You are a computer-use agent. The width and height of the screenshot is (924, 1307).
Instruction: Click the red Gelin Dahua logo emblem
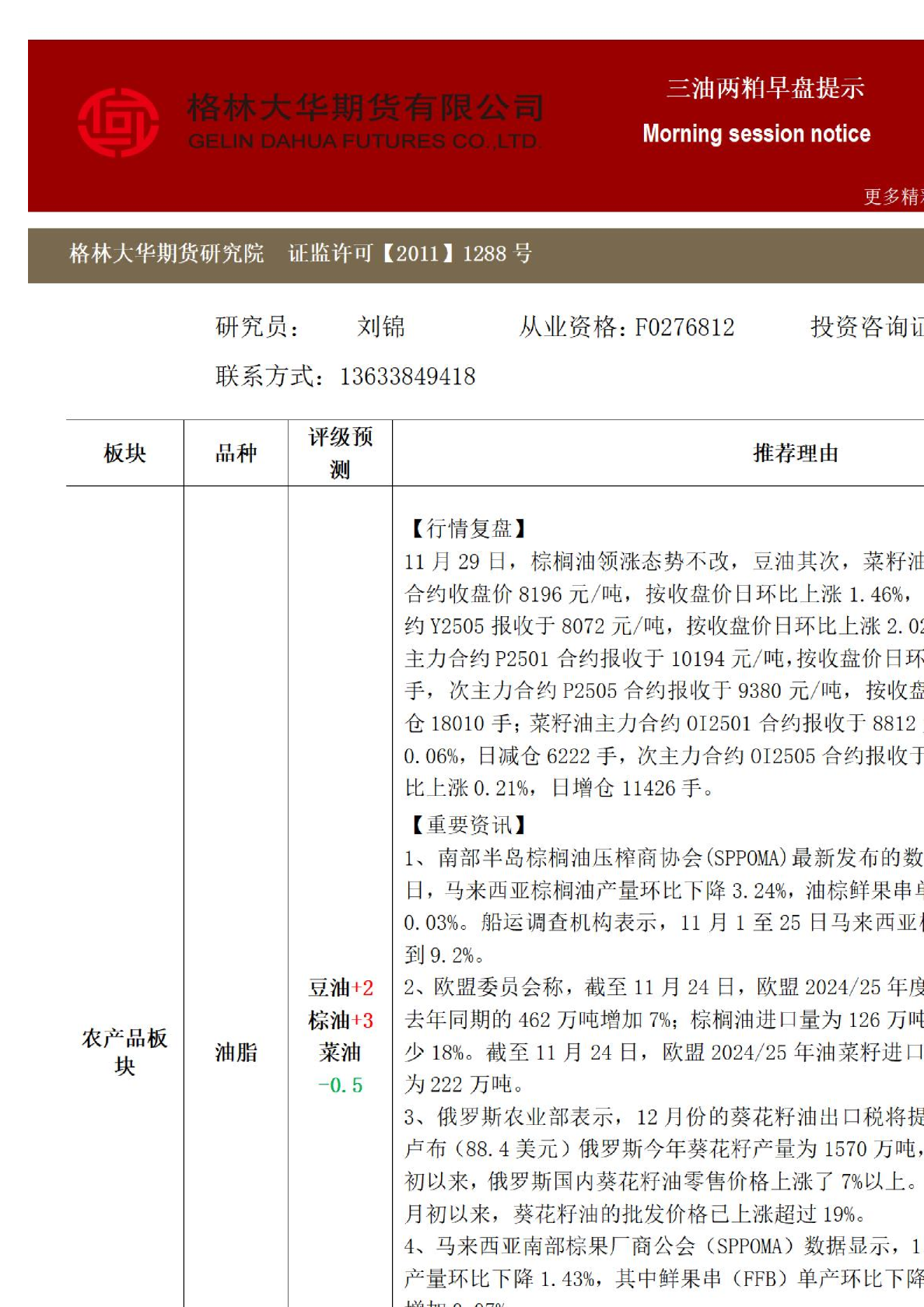(x=118, y=123)
